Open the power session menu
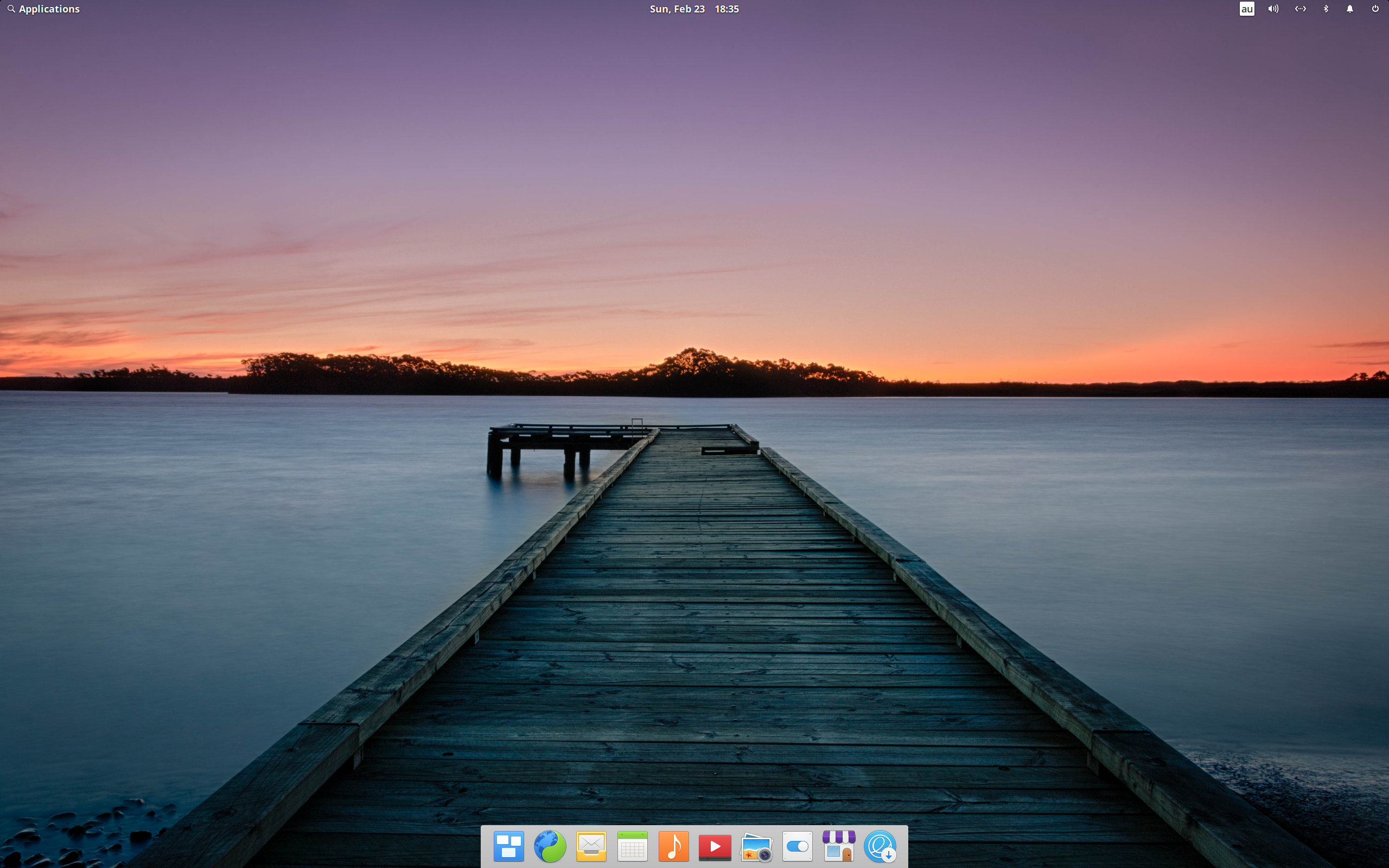Screen dimensions: 1389x868 coord(1375,9)
